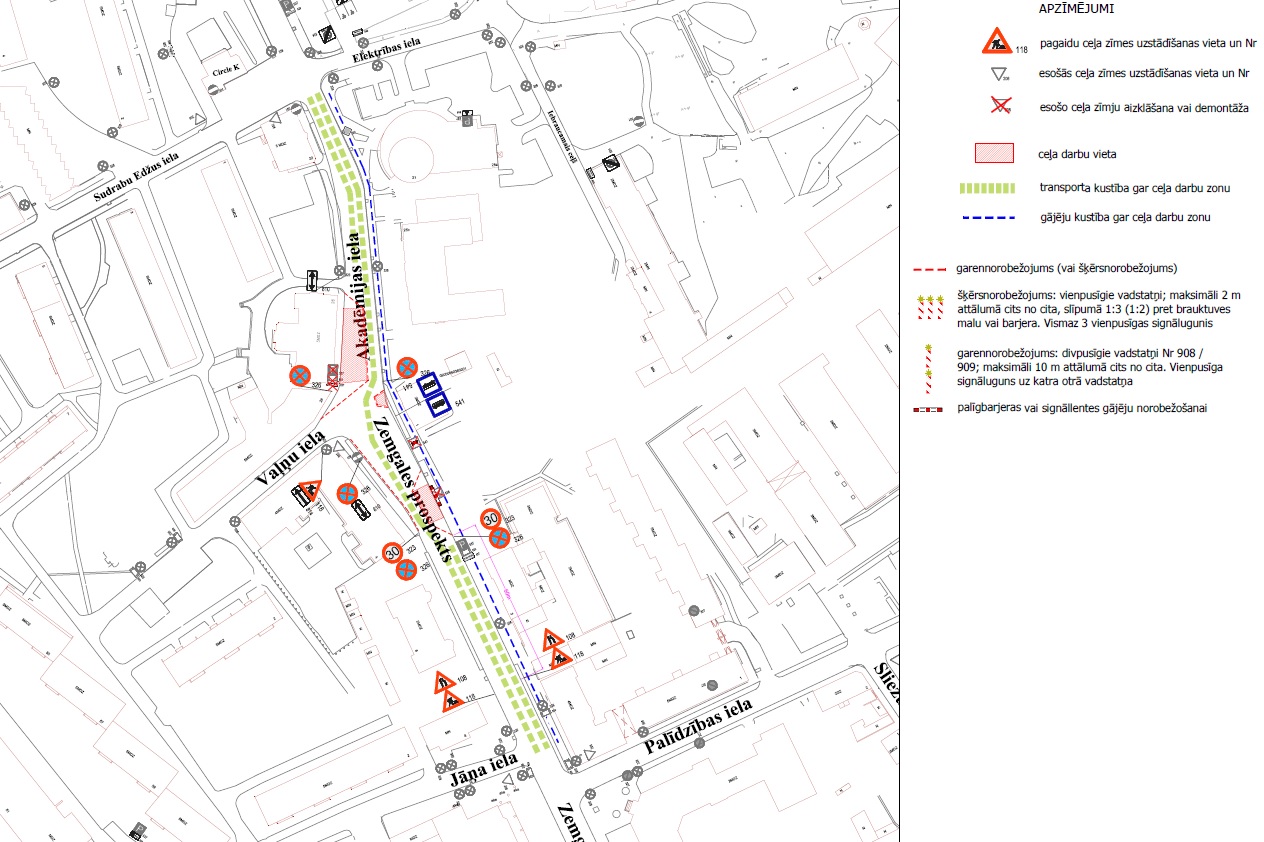
Task: Click the upper blue square sign numbered 541
Action: point(429,384)
